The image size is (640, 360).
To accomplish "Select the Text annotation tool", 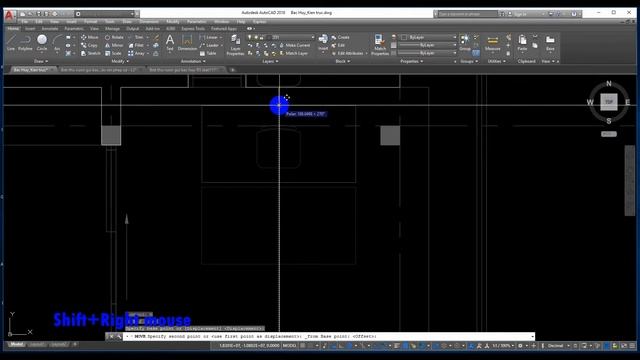I will (x=170, y=43).
